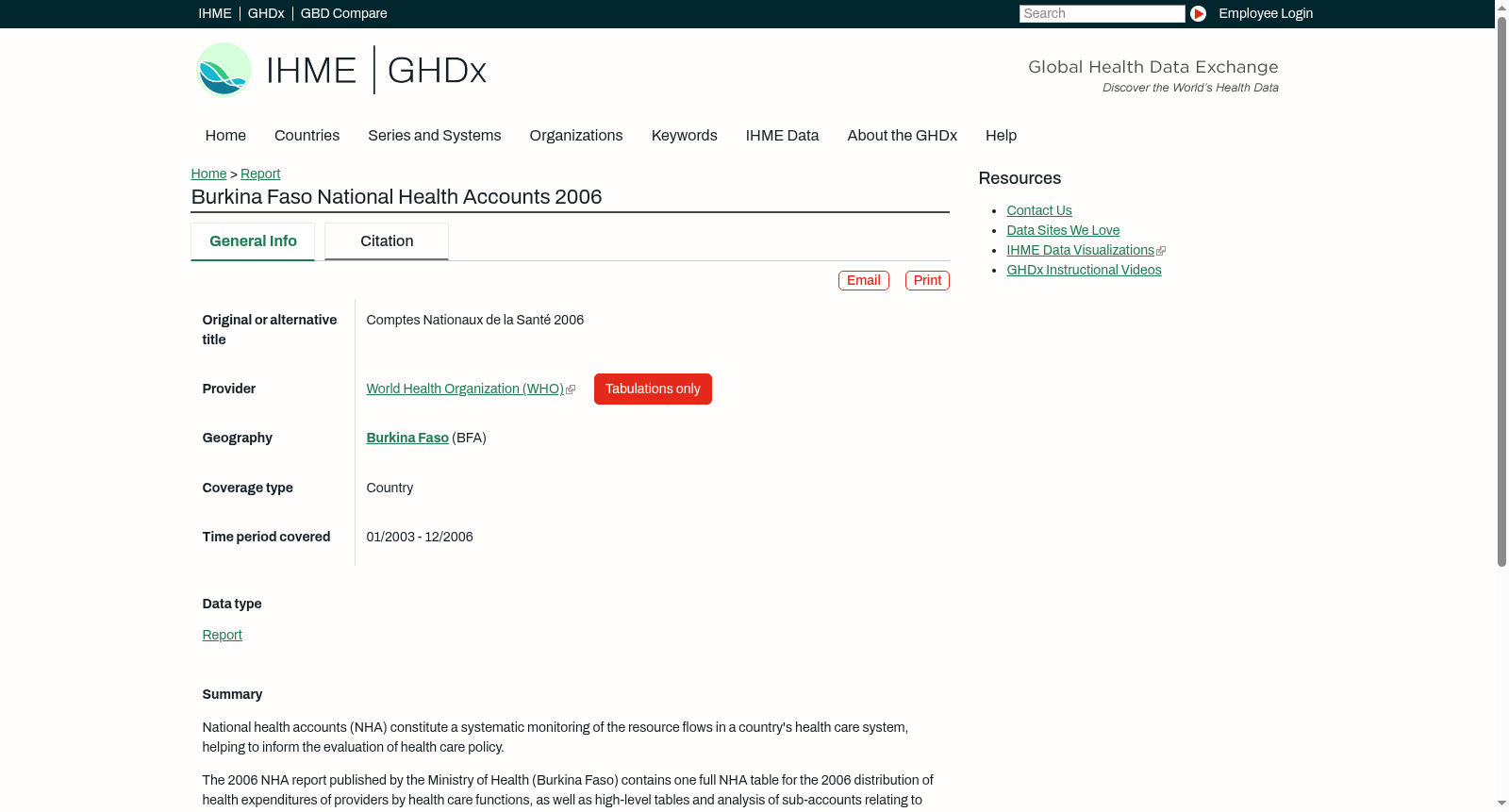Click scrollbar up arrow
The width and height of the screenshot is (1509, 812).
(1501, 7)
